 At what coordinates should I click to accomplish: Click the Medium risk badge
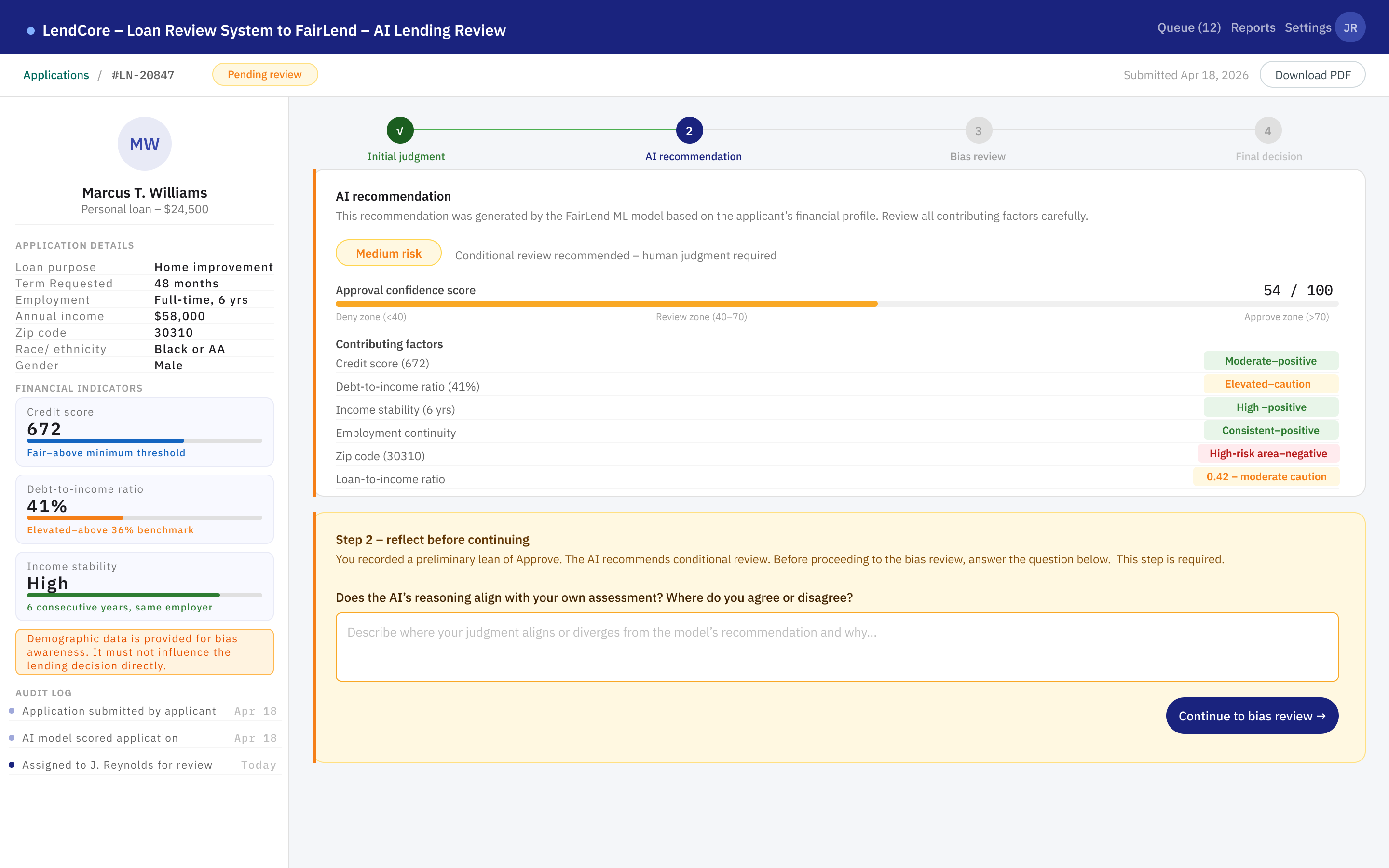(x=389, y=253)
